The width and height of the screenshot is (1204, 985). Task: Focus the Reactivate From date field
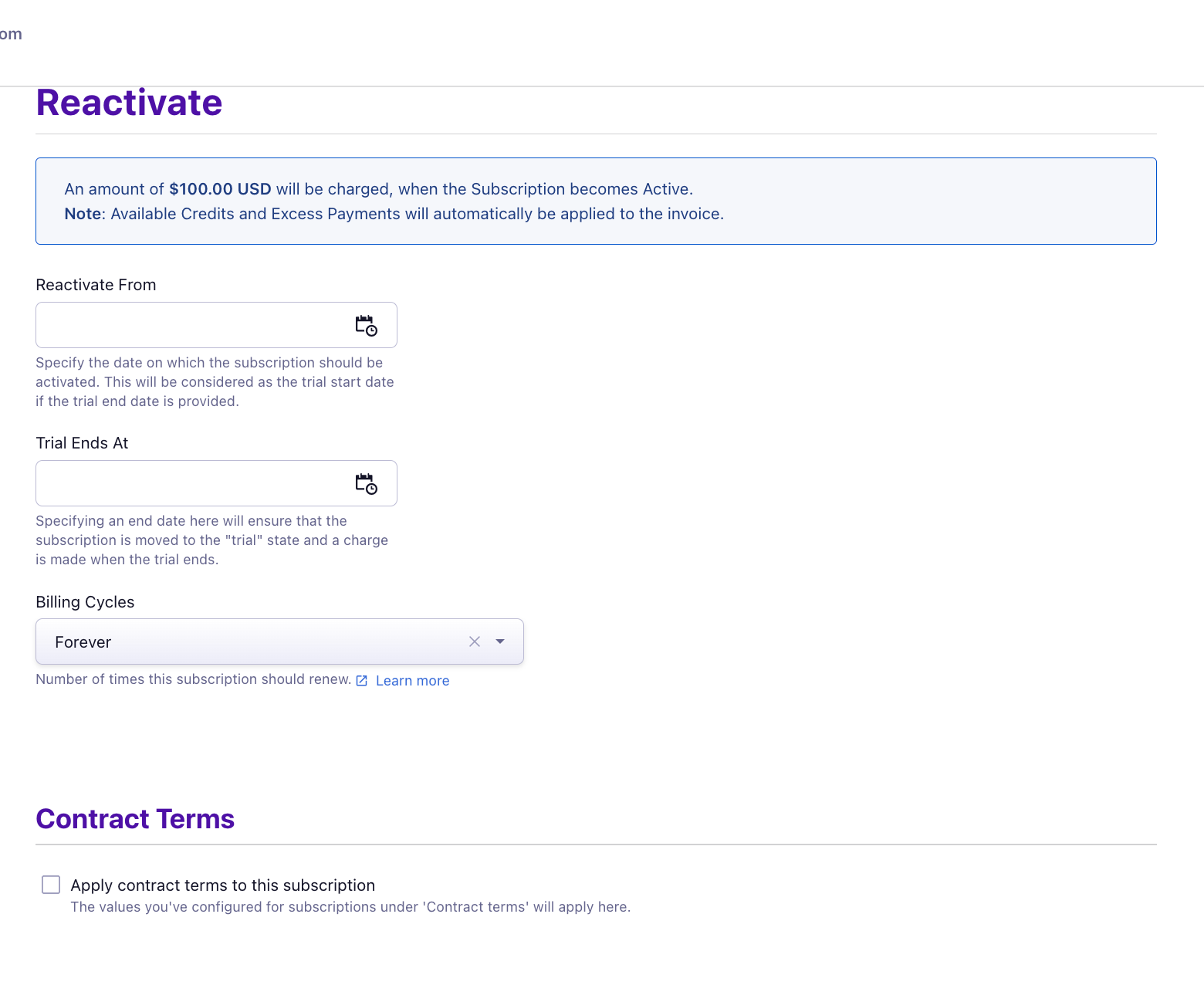click(x=193, y=325)
